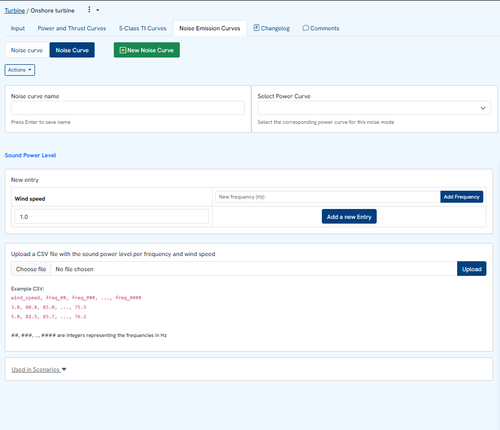Image resolution: width=500 pixels, height=430 pixels.
Task: Click the No file chosen field
Action: click(254, 269)
